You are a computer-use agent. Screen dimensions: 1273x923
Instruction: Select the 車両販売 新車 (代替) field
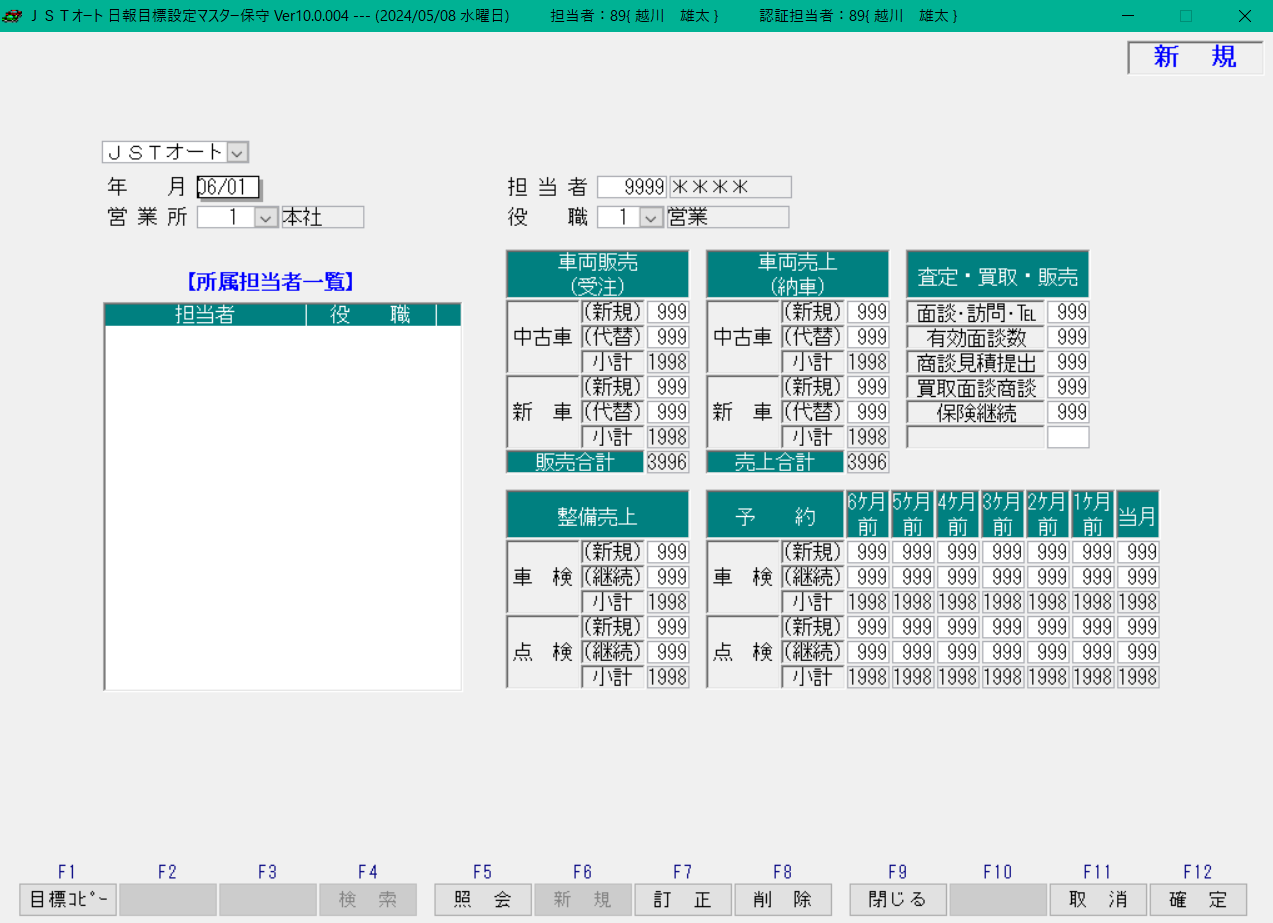[x=668, y=412]
